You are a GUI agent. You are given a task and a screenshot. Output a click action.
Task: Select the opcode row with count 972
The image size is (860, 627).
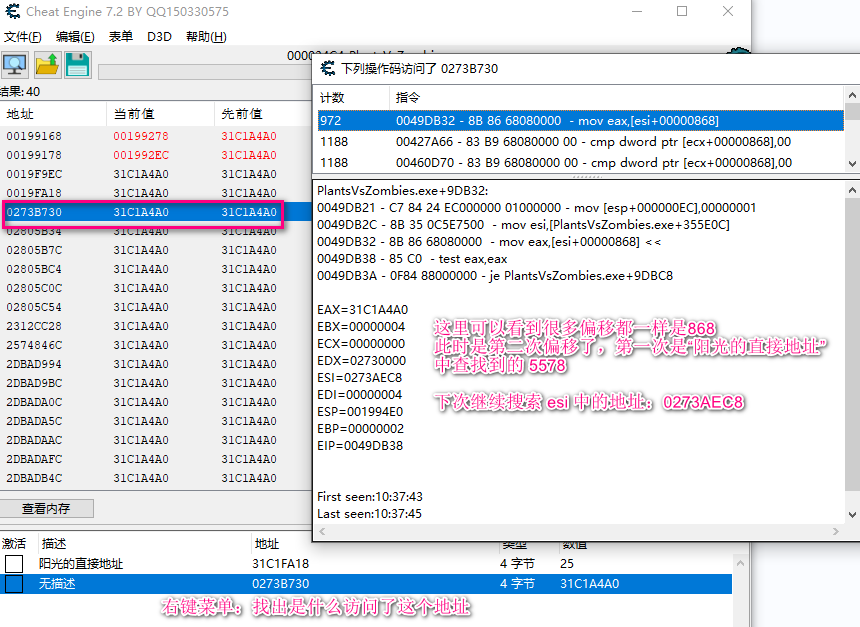[580, 121]
